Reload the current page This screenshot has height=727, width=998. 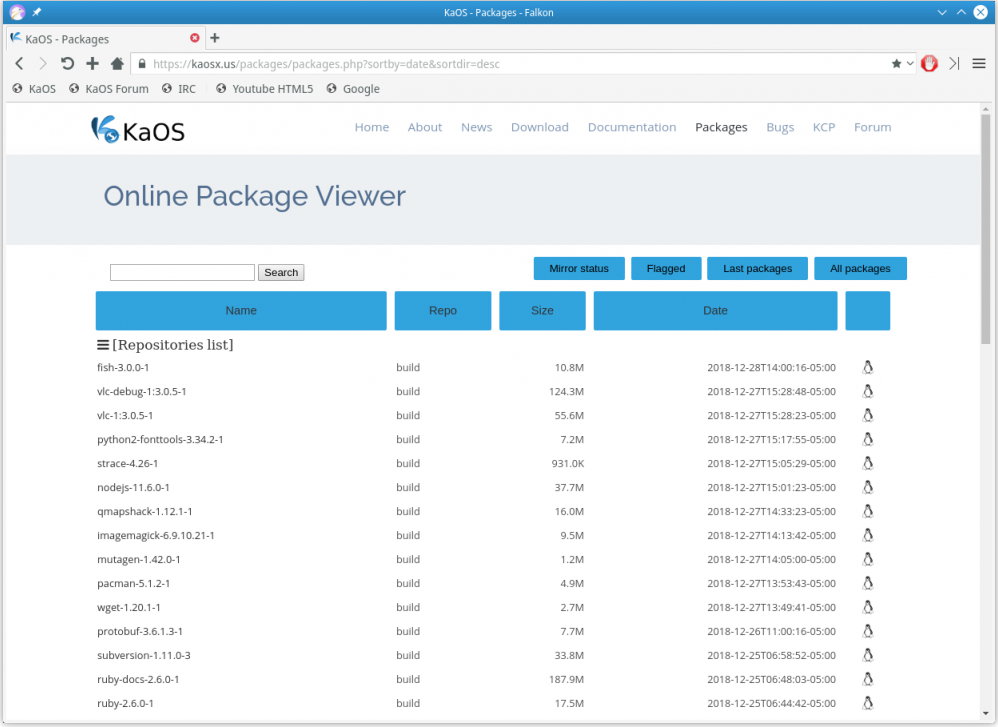coord(67,64)
